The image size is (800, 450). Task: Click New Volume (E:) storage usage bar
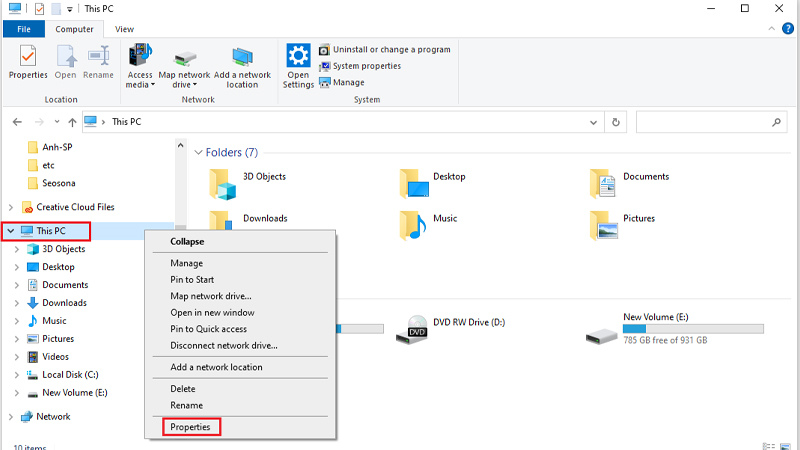pyautogui.click(x=693, y=328)
